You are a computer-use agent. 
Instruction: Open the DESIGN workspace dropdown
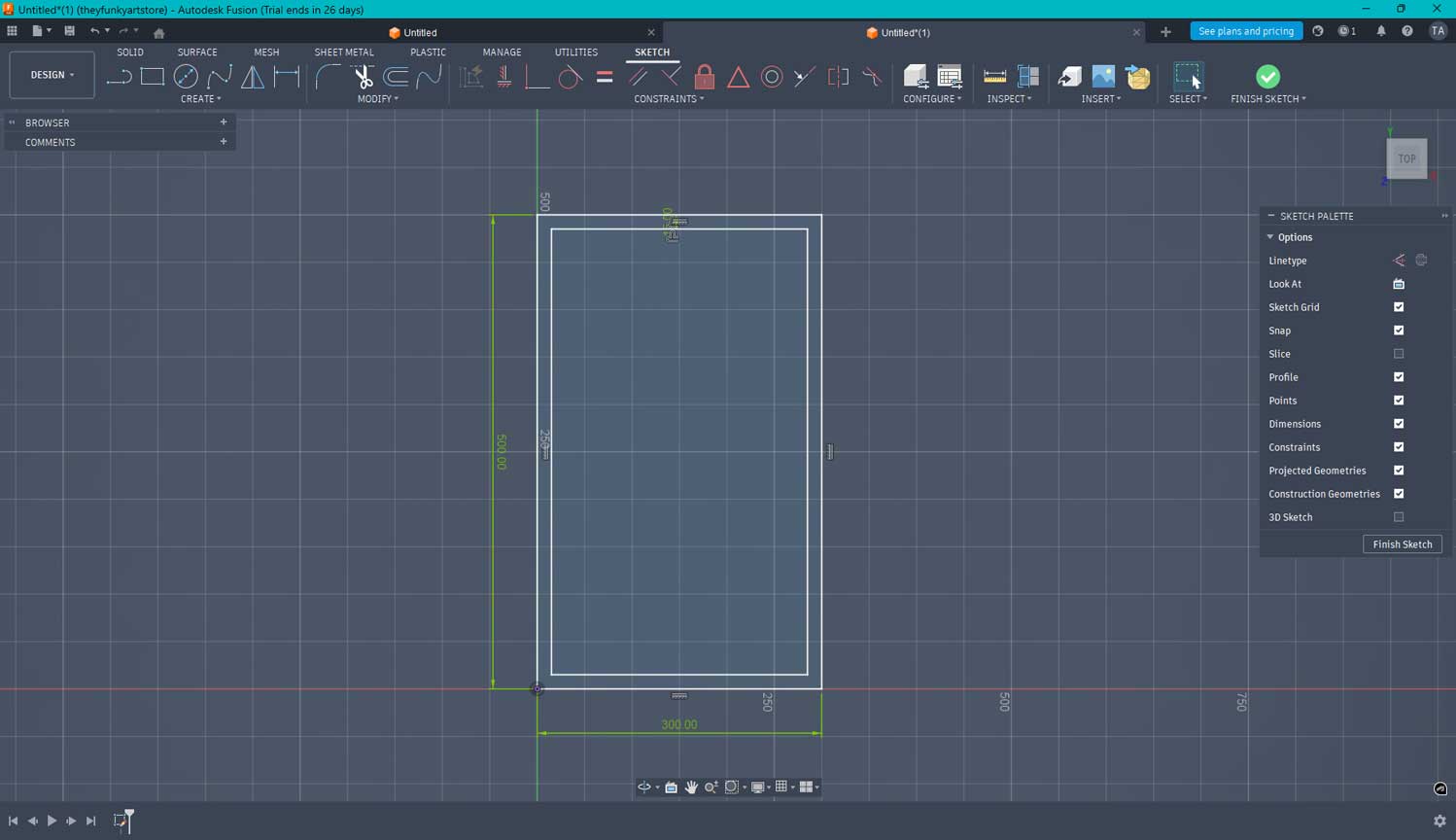click(x=52, y=75)
